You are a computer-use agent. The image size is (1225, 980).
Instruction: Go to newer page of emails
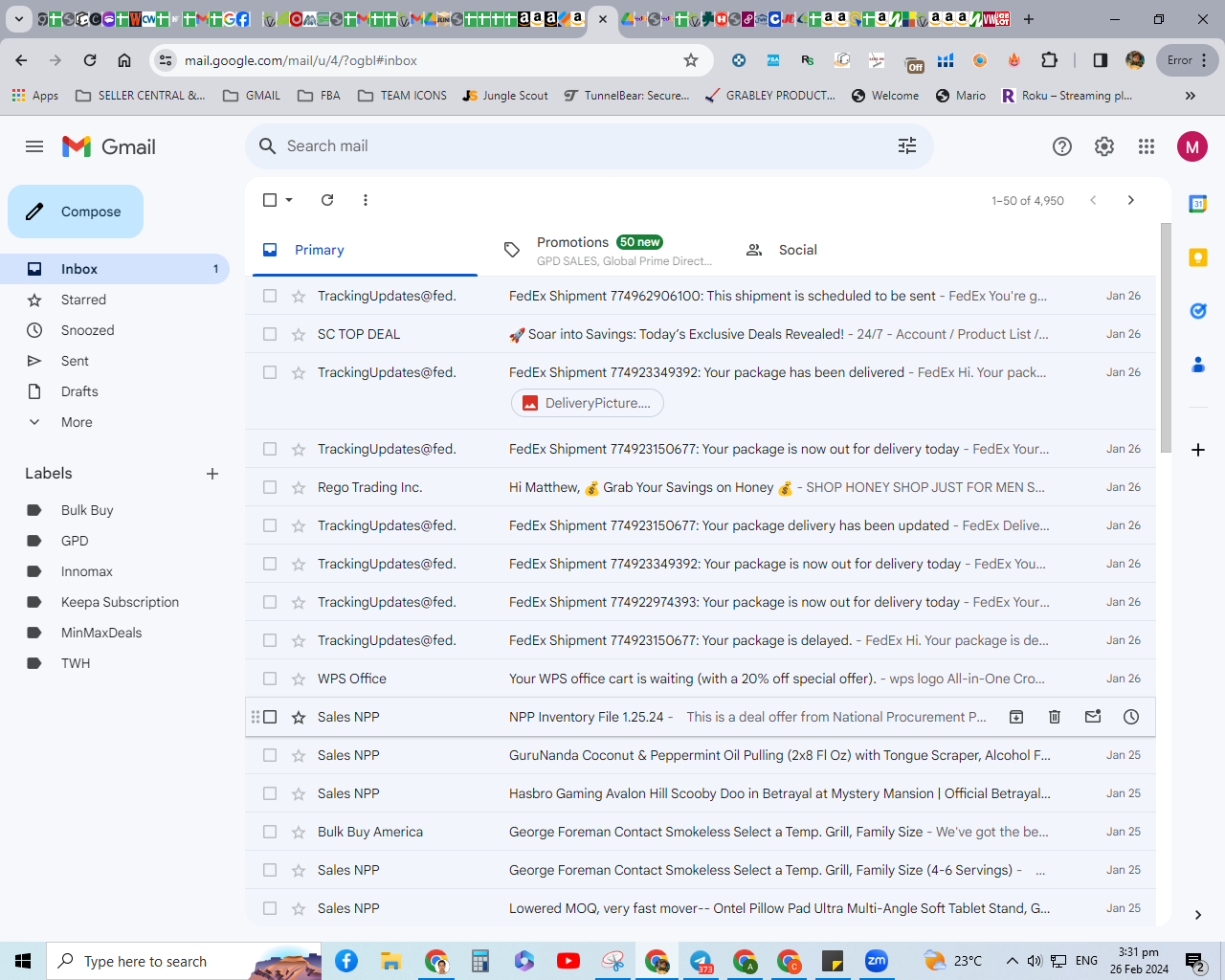point(1093,200)
